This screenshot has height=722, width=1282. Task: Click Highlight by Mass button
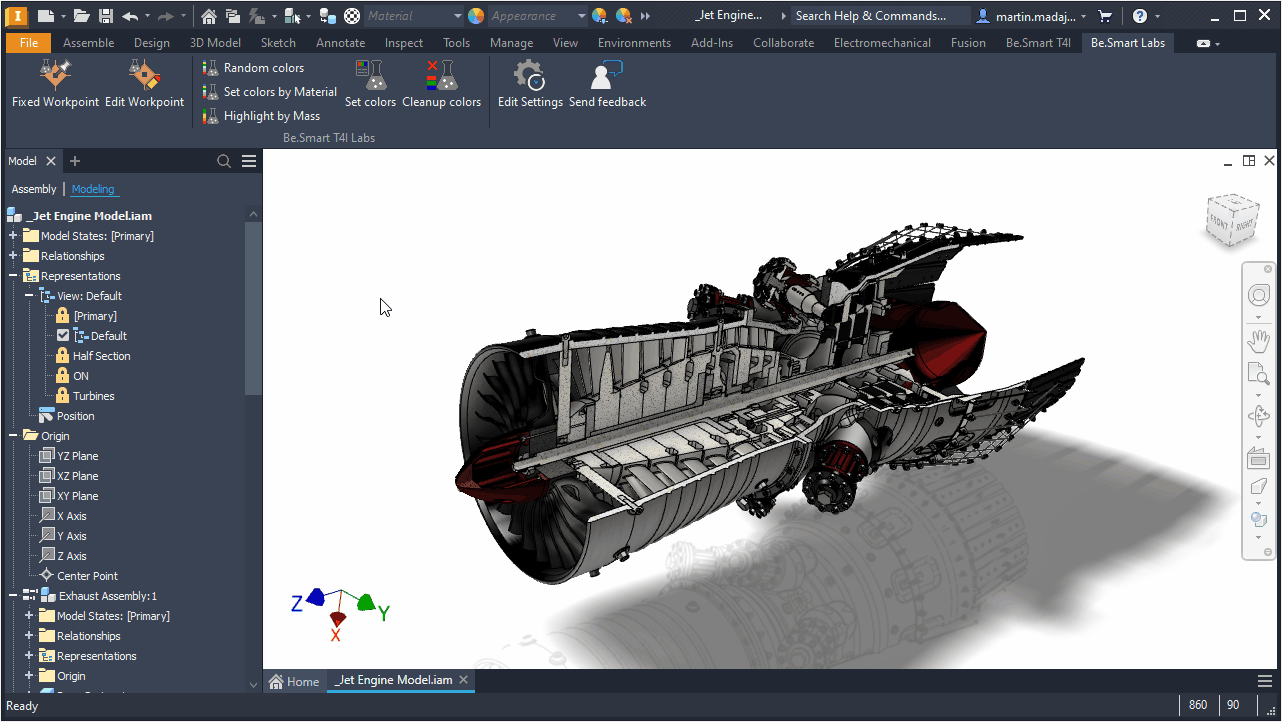(x=271, y=116)
